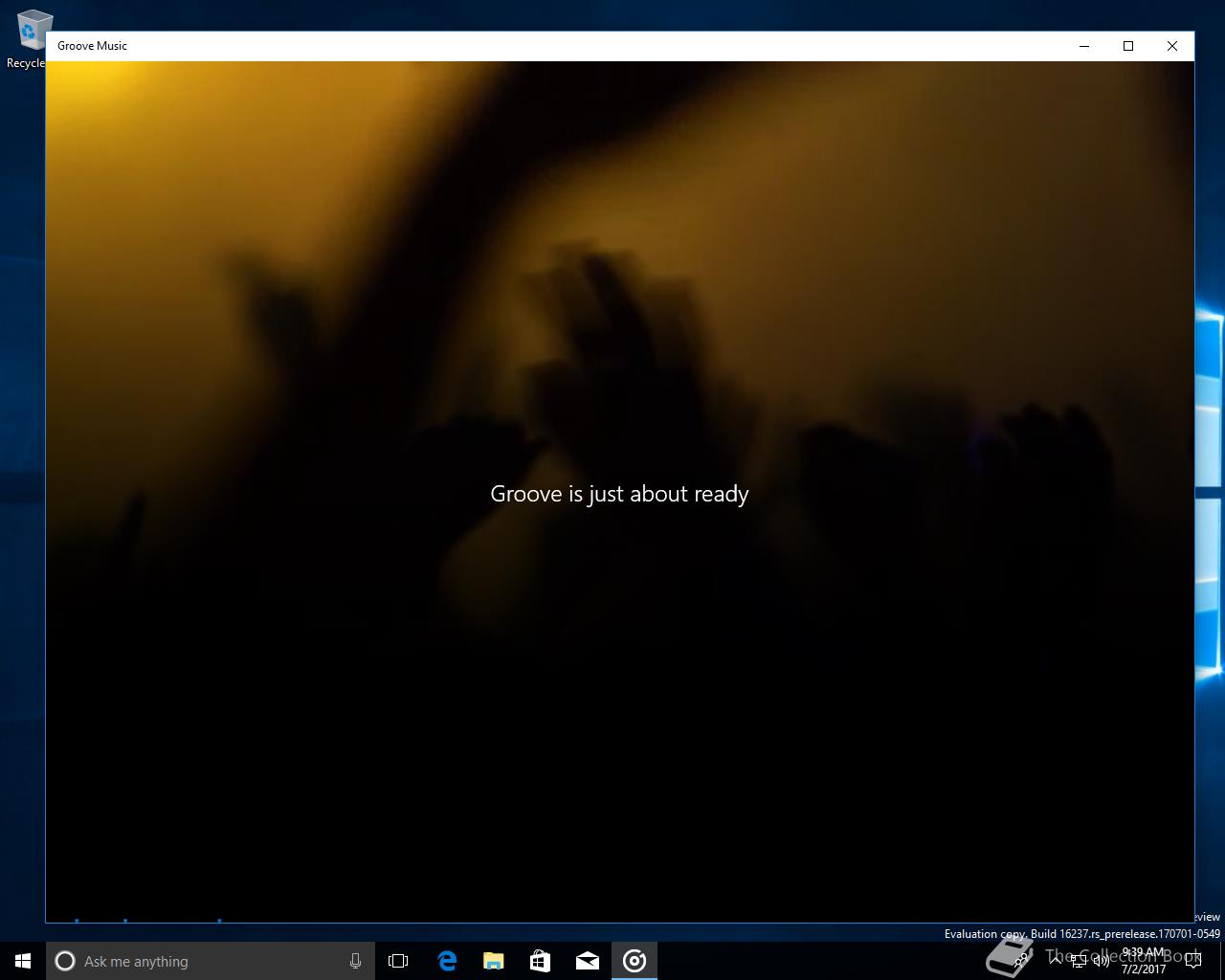Open the Microsoft Store taskbar icon
The image size is (1225, 980).
(x=541, y=961)
